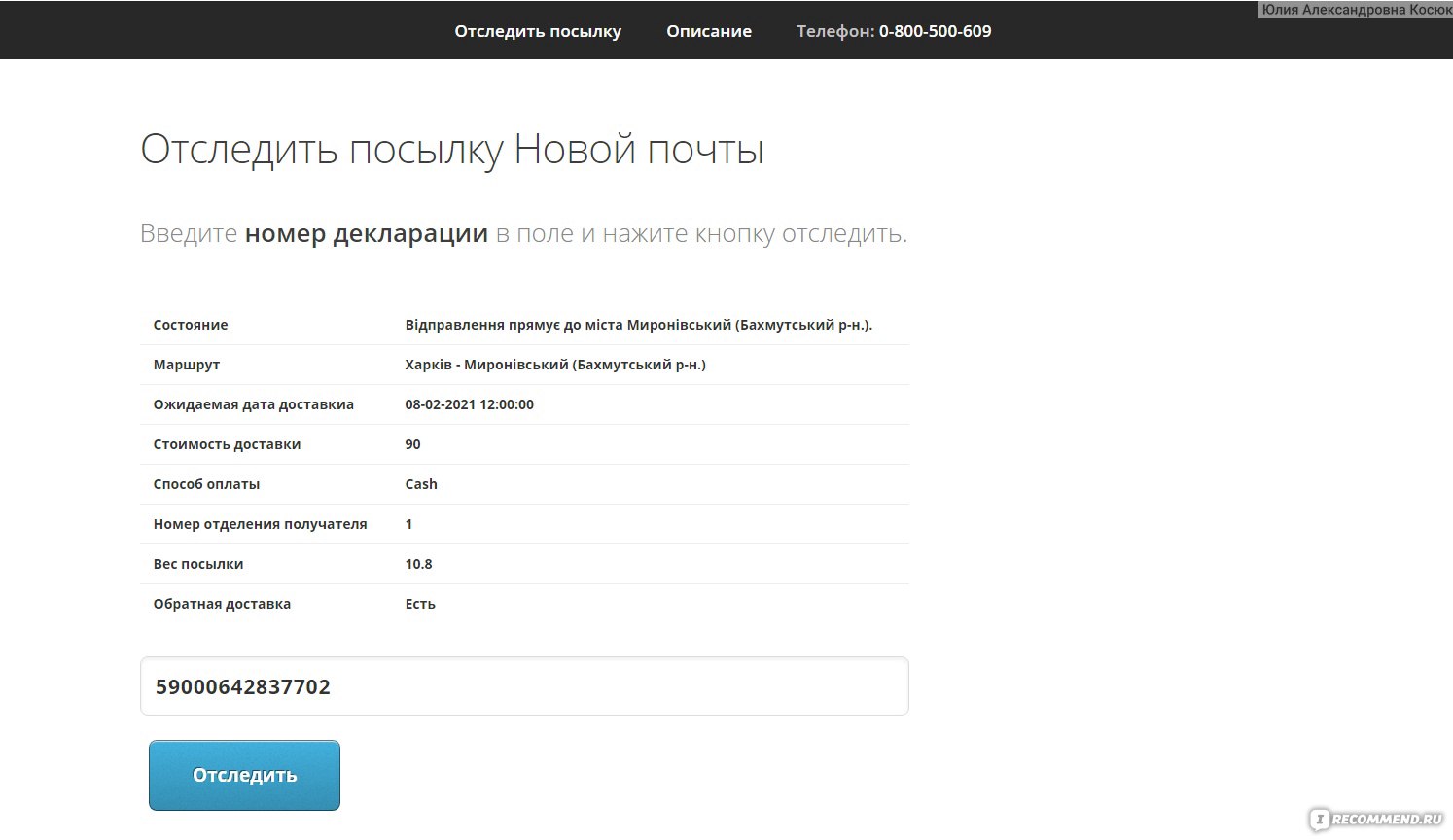Select the "Стоимость доставки" label
This screenshot has height=840, width=1453.
tap(227, 444)
